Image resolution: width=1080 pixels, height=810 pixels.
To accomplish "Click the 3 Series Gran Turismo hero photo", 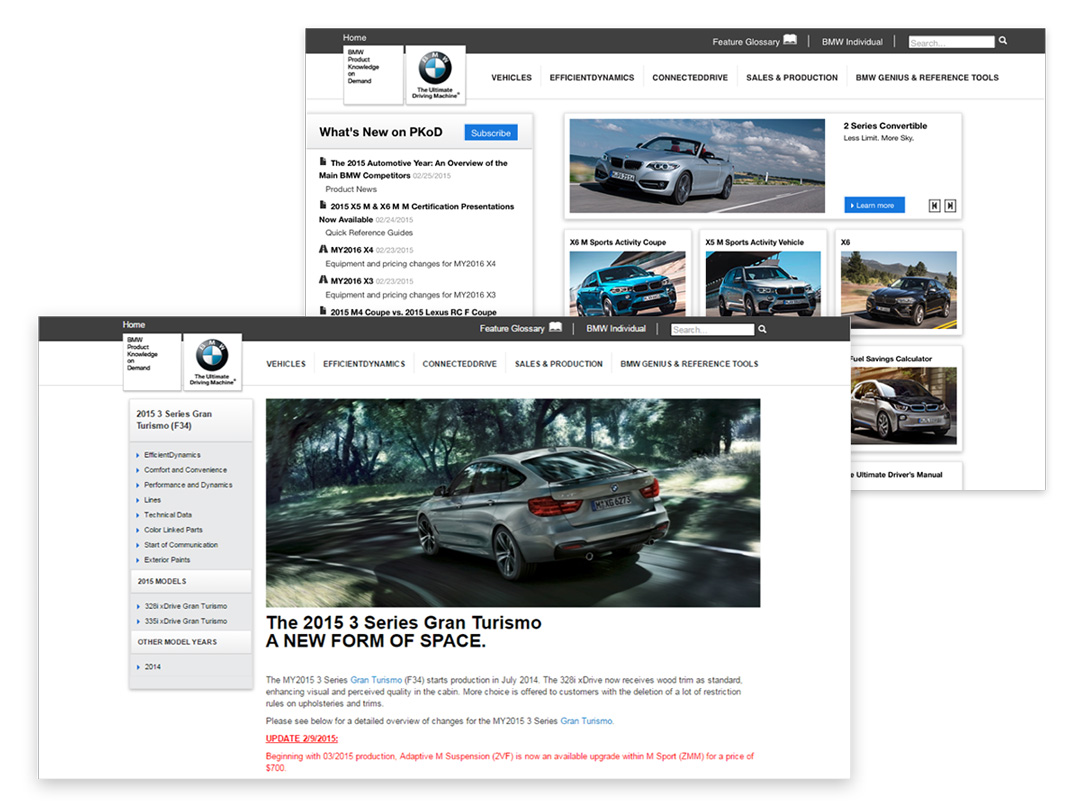I will point(513,503).
